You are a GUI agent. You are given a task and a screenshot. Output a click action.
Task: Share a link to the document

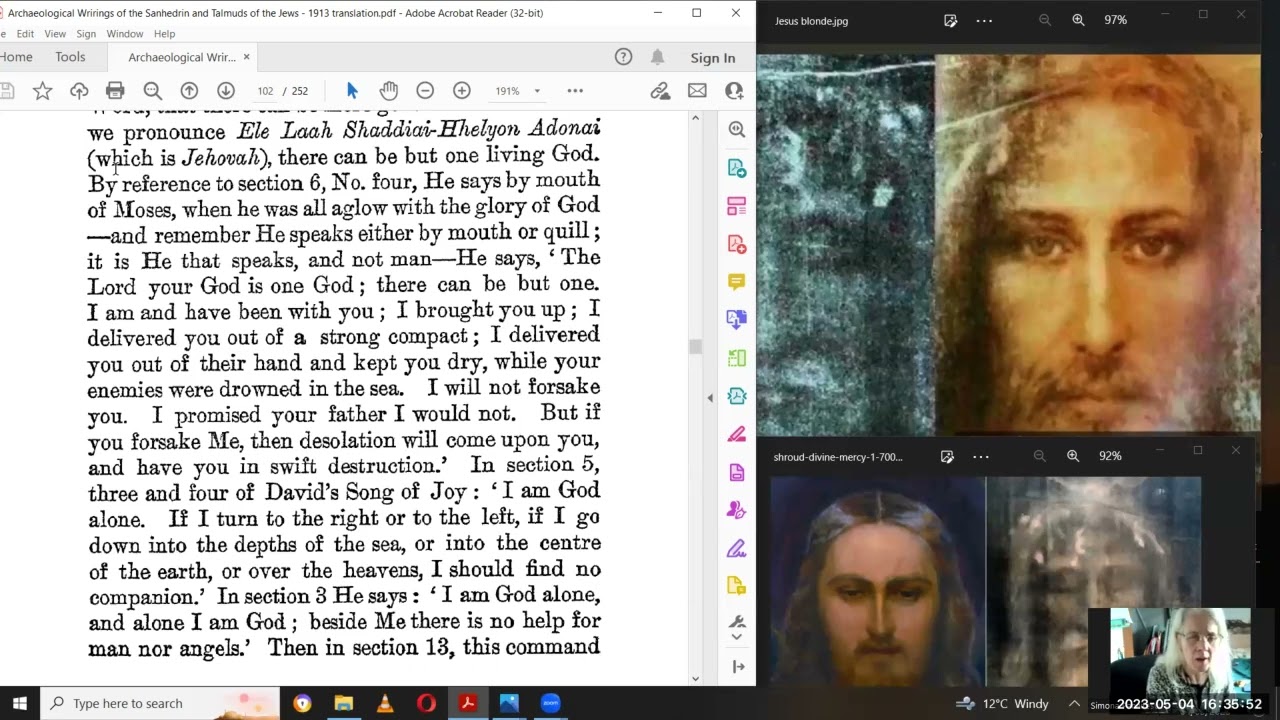(660, 91)
